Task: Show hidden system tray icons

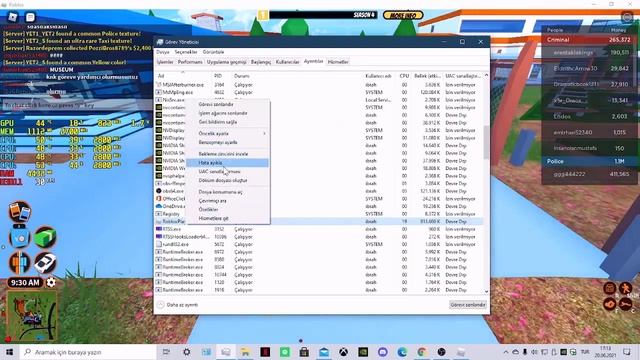Action: point(506,352)
